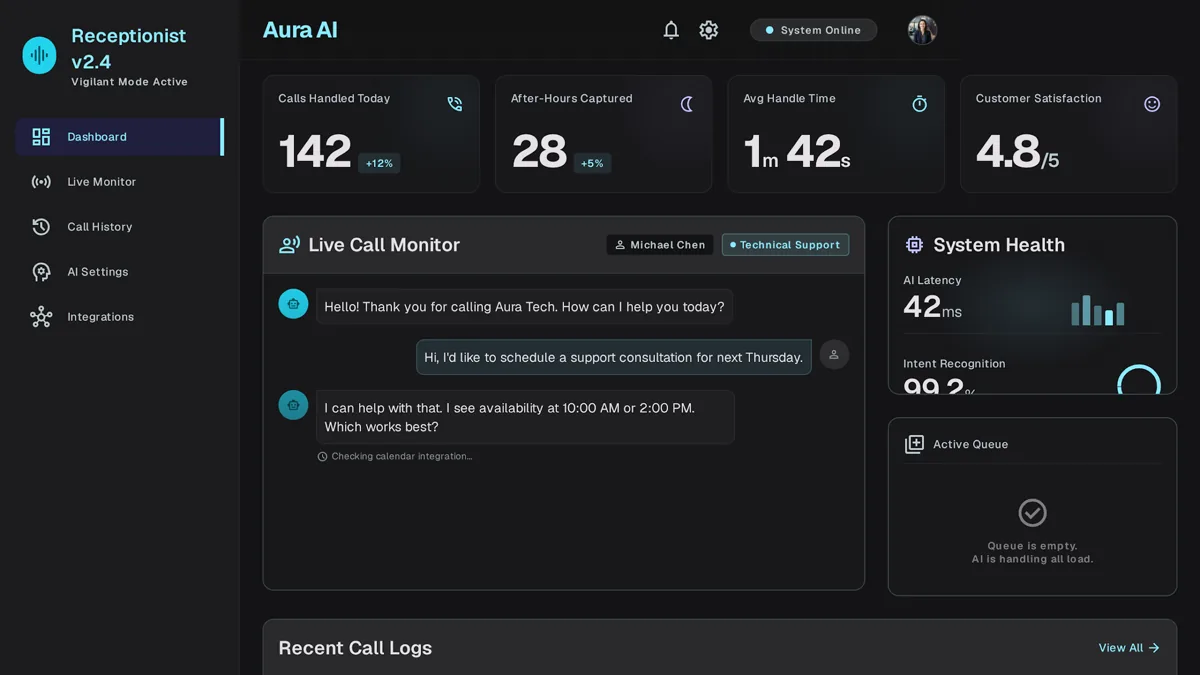The height and width of the screenshot is (675, 1200).
Task: Click the 142 calls handled value
Action: [315, 152]
